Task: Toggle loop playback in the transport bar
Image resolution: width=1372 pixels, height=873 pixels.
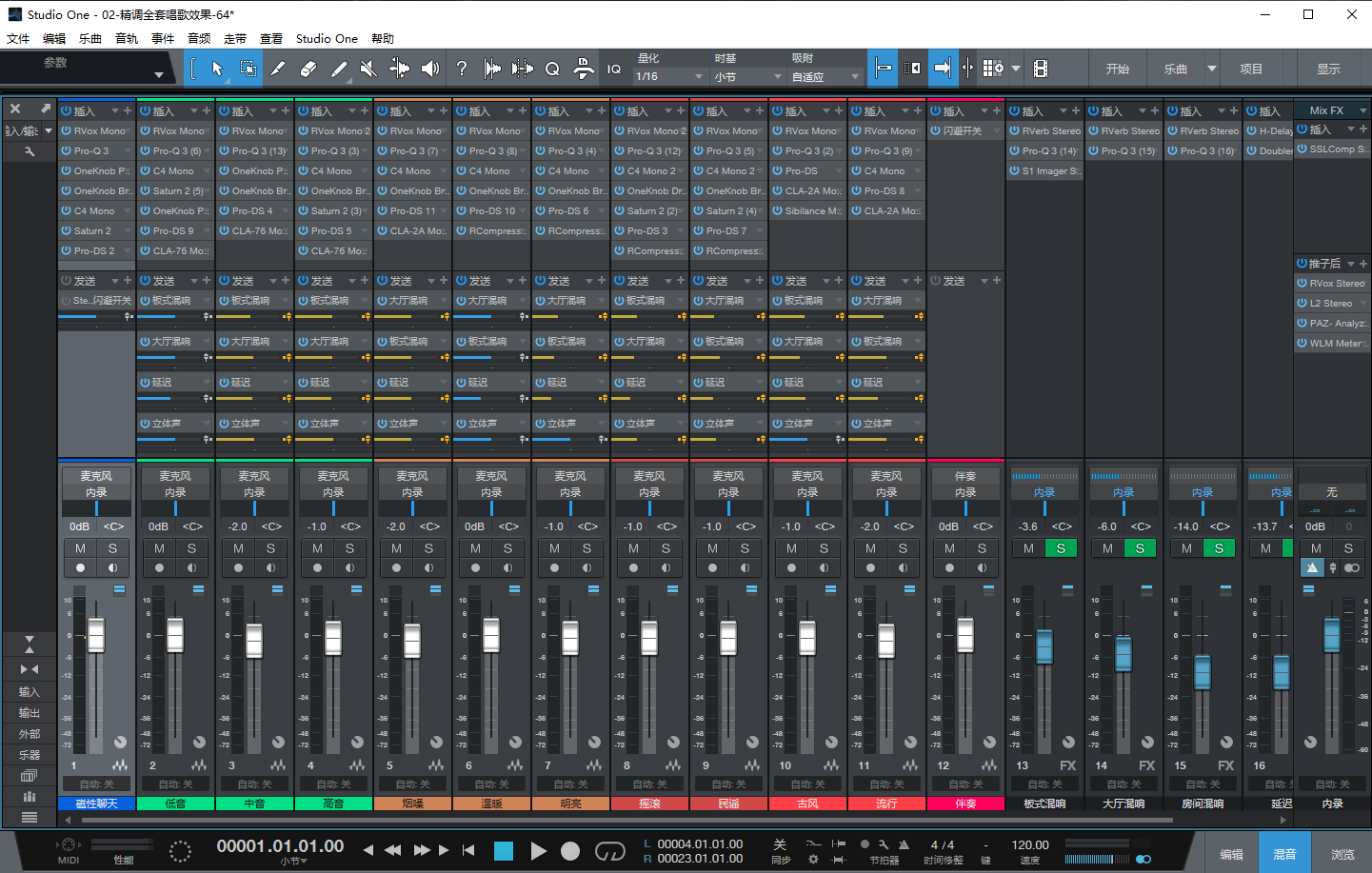Action: coord(608,852)
